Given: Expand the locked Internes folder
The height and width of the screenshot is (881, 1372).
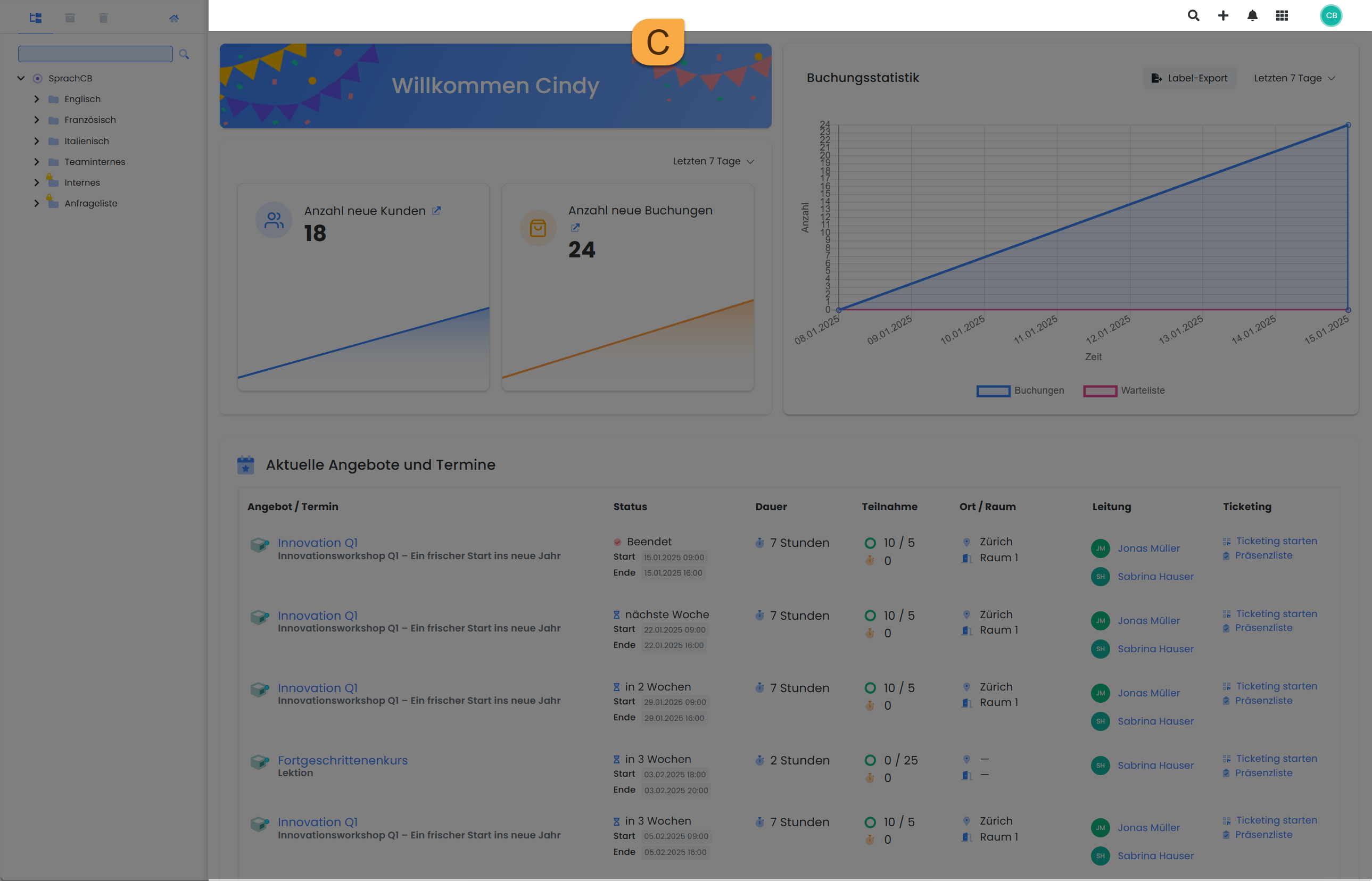Looking at the screenshot, I should coord(37,182).
